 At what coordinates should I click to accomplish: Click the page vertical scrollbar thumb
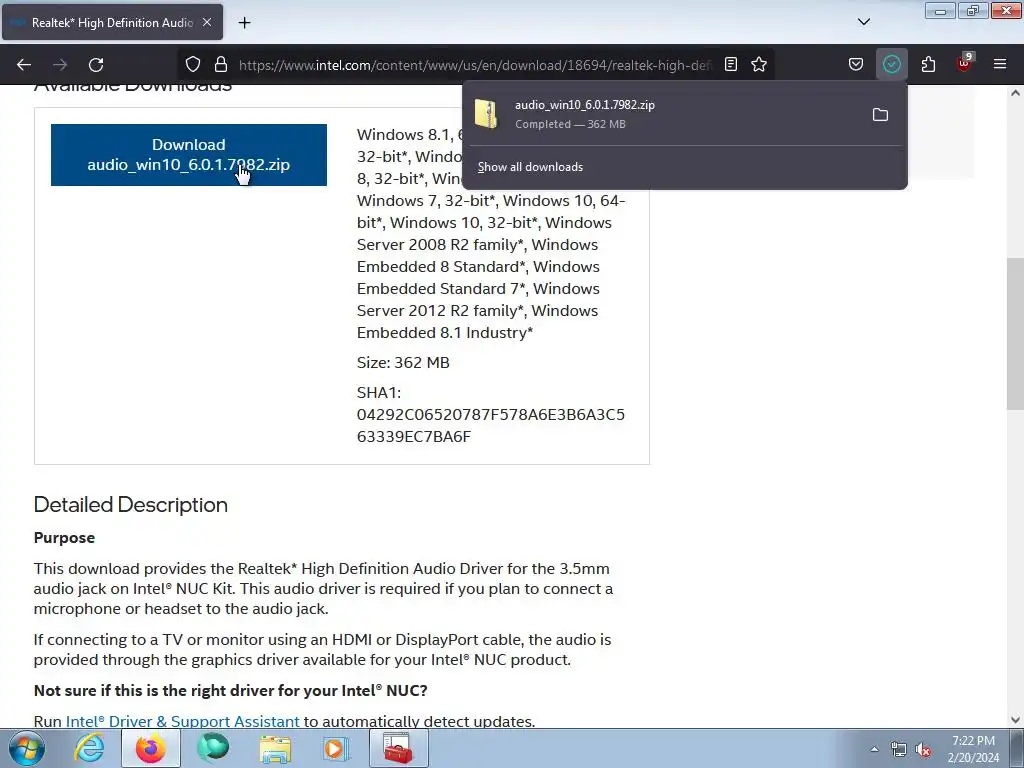click(x=1015, y=334)
